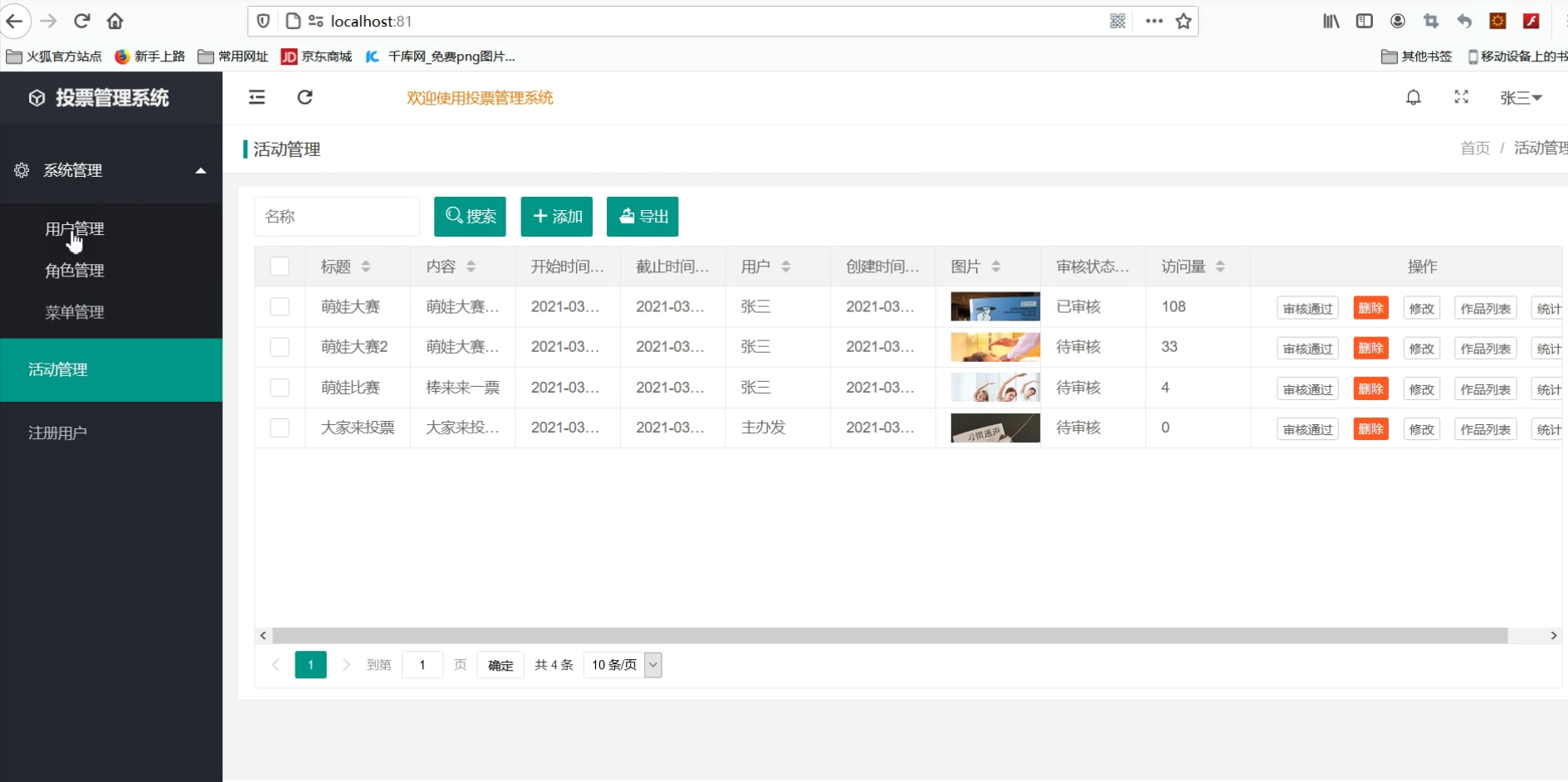Image resolution: width=1568 pixels, height=782 pixels.
Task: Click the 确定 pagination button
Action: point(500,665)
